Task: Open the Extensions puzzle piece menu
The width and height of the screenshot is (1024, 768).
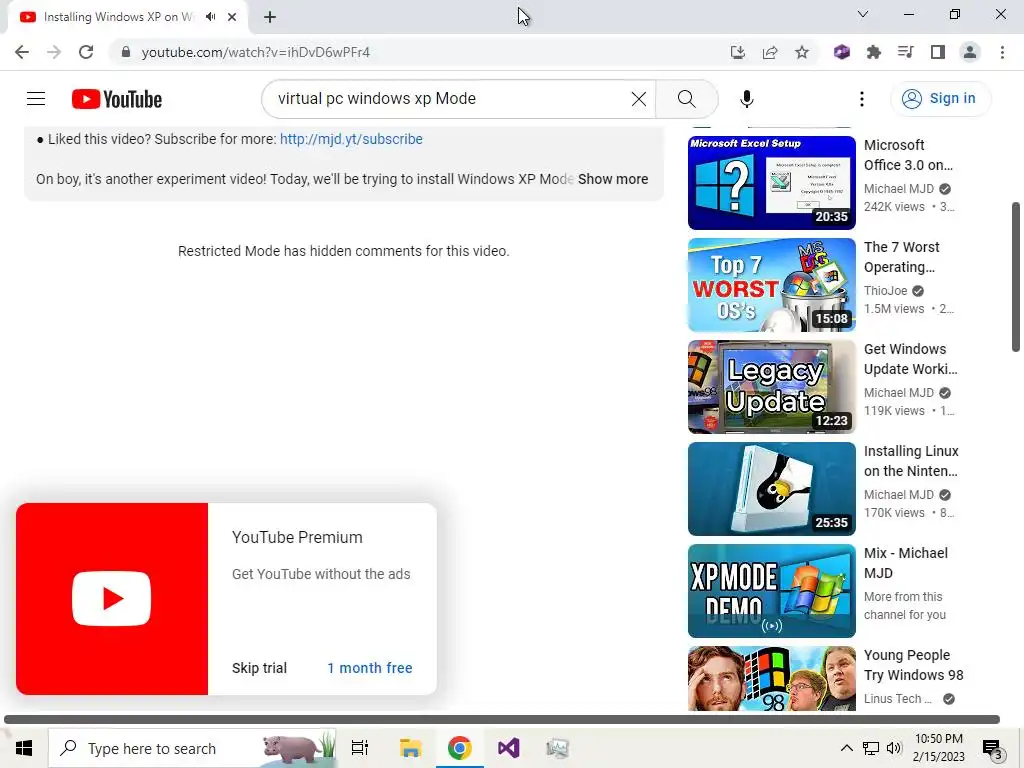Action: click(874, 52)
